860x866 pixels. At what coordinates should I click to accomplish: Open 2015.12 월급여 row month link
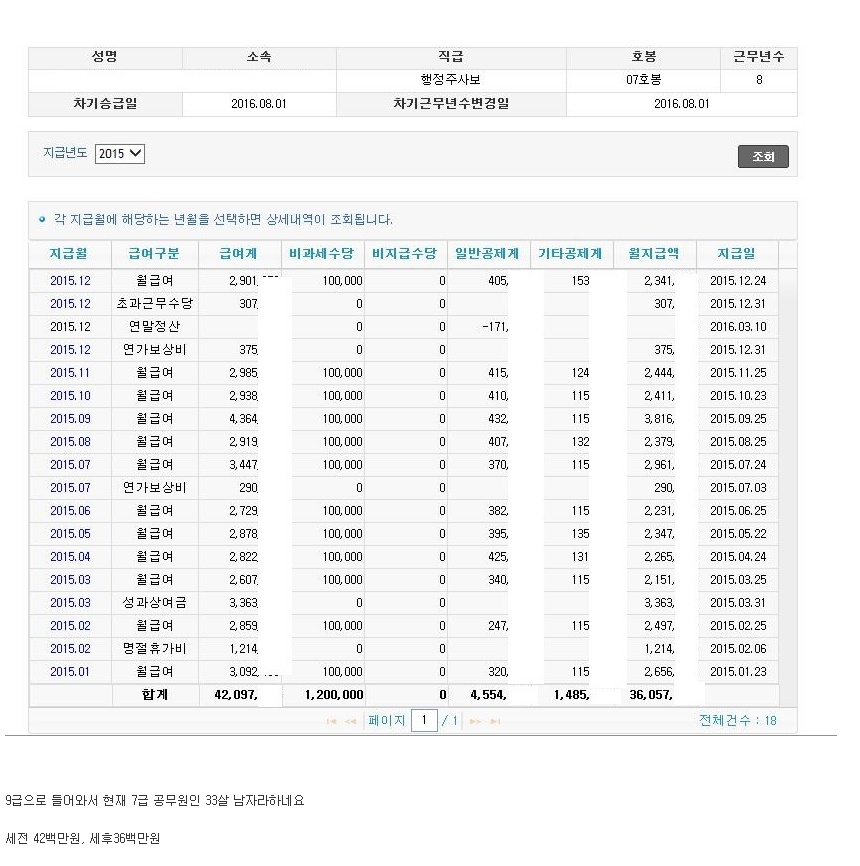pos(70,281)
